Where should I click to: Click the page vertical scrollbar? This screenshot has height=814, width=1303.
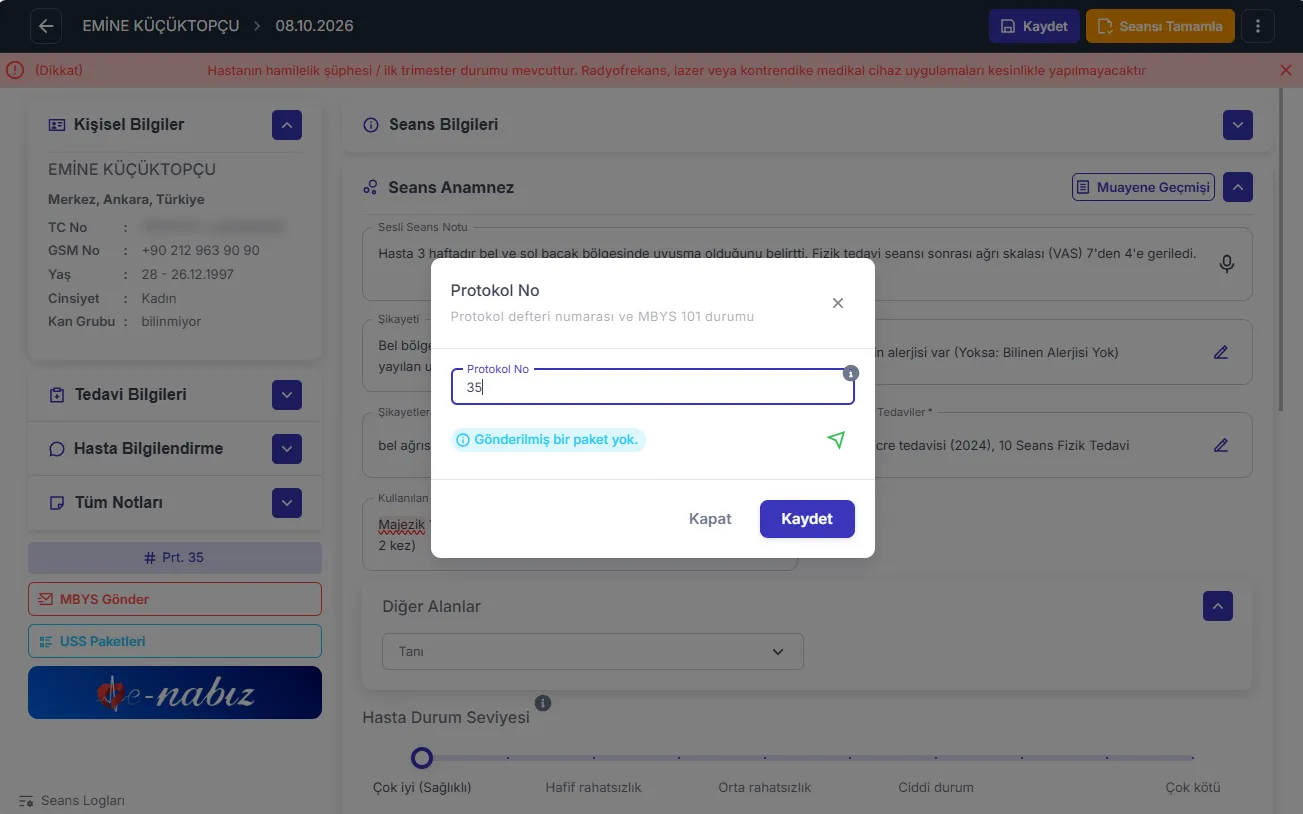pos(1282,250)
